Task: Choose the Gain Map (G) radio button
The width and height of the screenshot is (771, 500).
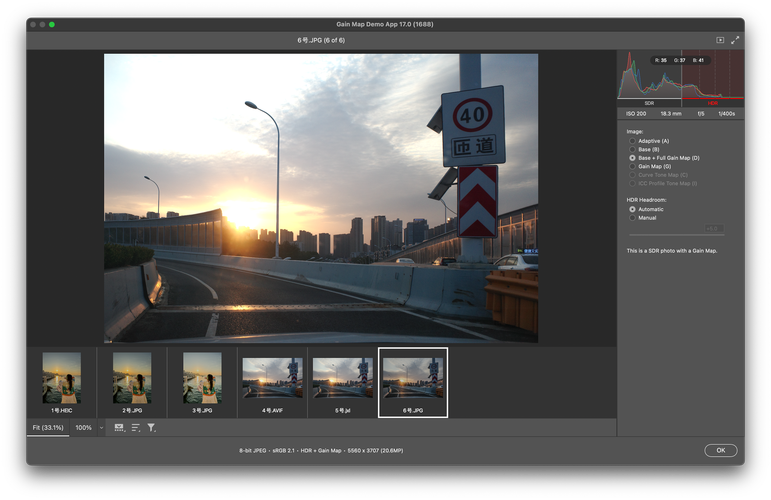Action: (632, 166)
